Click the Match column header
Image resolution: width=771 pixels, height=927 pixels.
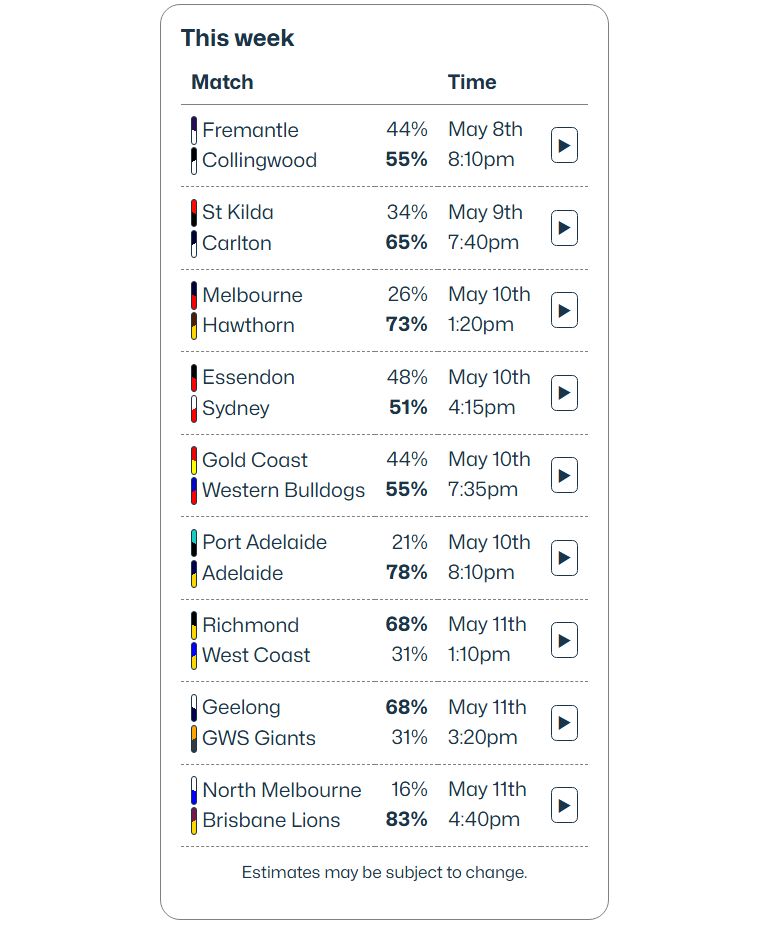click(222, 82)
